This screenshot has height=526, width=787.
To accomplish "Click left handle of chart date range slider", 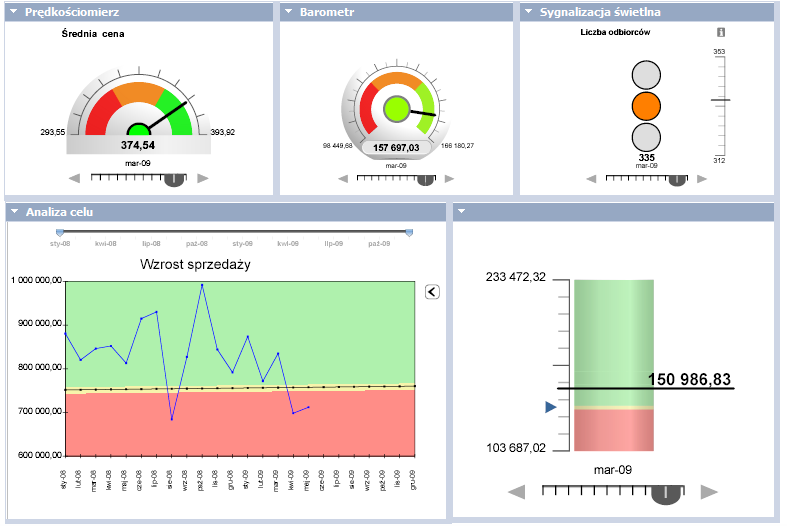I will [60, 232].
